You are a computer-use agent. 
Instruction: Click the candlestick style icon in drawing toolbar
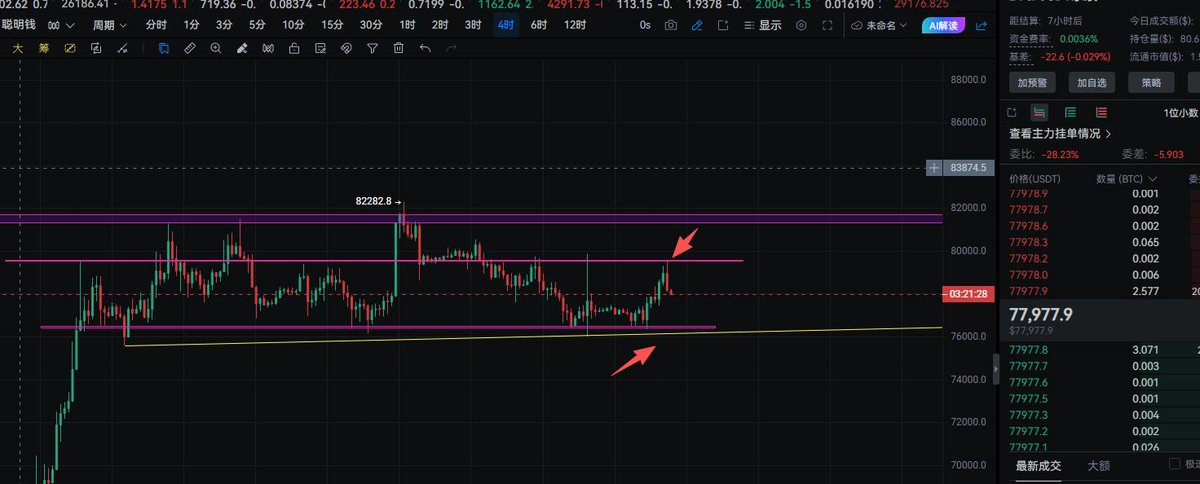[268, 47]
